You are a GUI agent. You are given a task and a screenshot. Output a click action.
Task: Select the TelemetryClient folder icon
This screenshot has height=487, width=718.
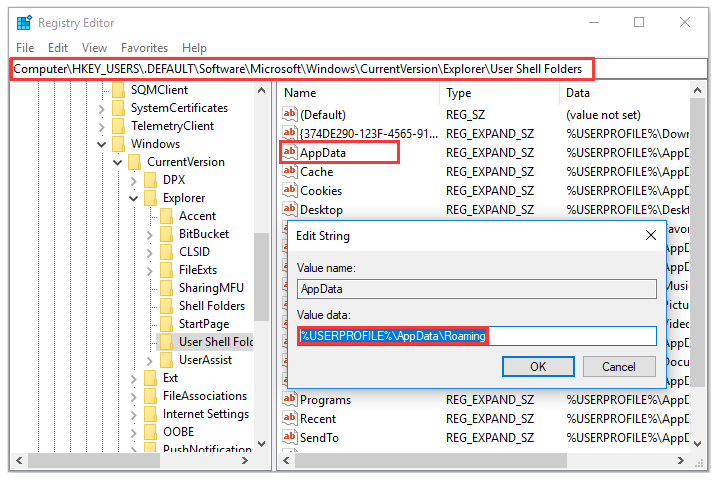click(x=119, y=126)
